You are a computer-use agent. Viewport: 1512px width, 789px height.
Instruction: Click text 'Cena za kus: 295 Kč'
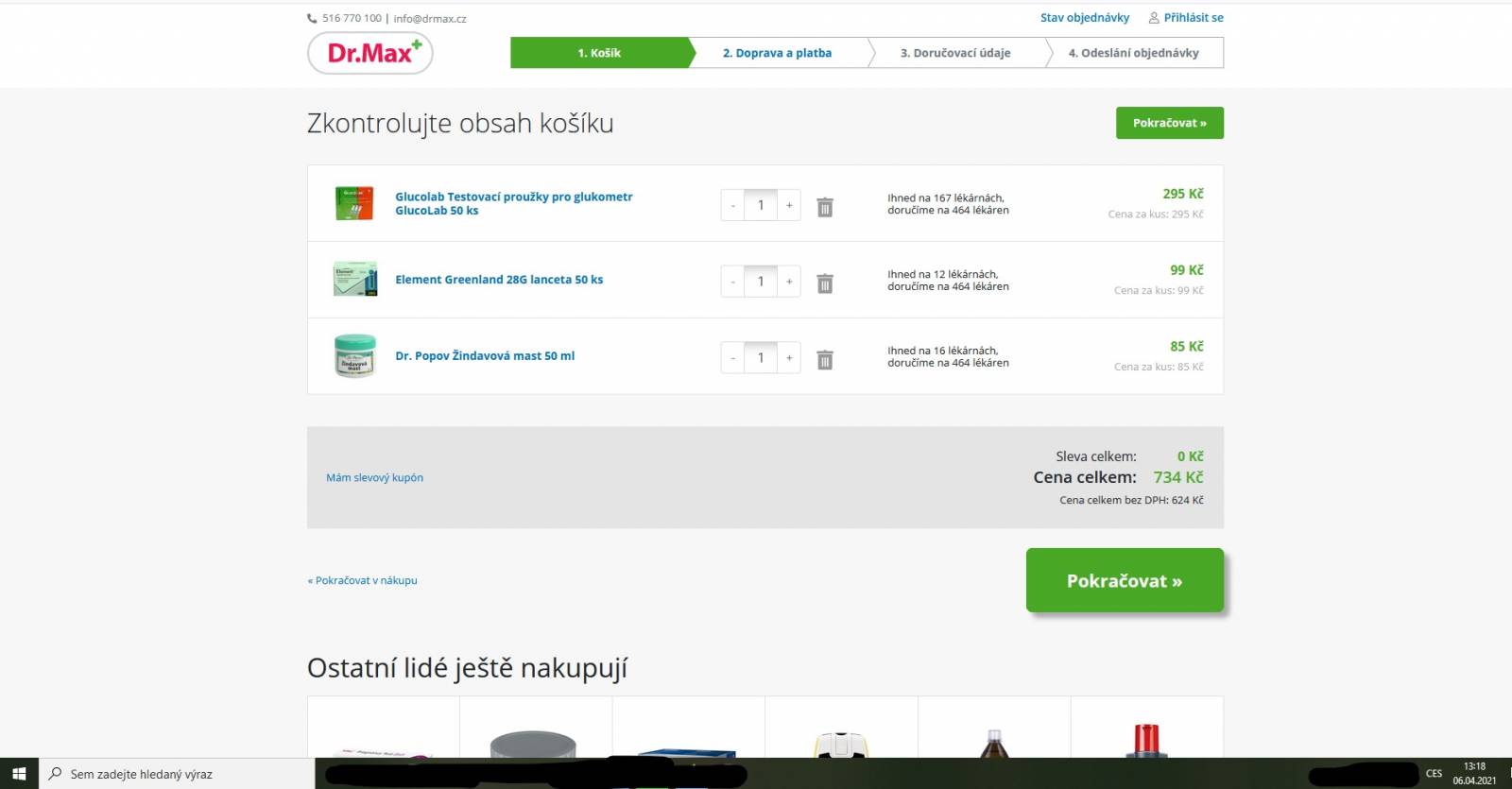coord(1156,214)
